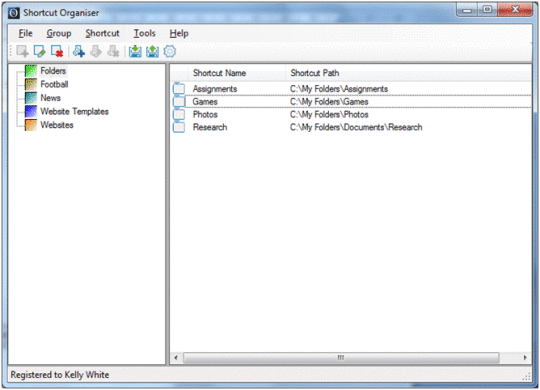Click the horizontal scrollbar left arrow
The height and width of the screenshot is (390, 540).
pos(176,358)
